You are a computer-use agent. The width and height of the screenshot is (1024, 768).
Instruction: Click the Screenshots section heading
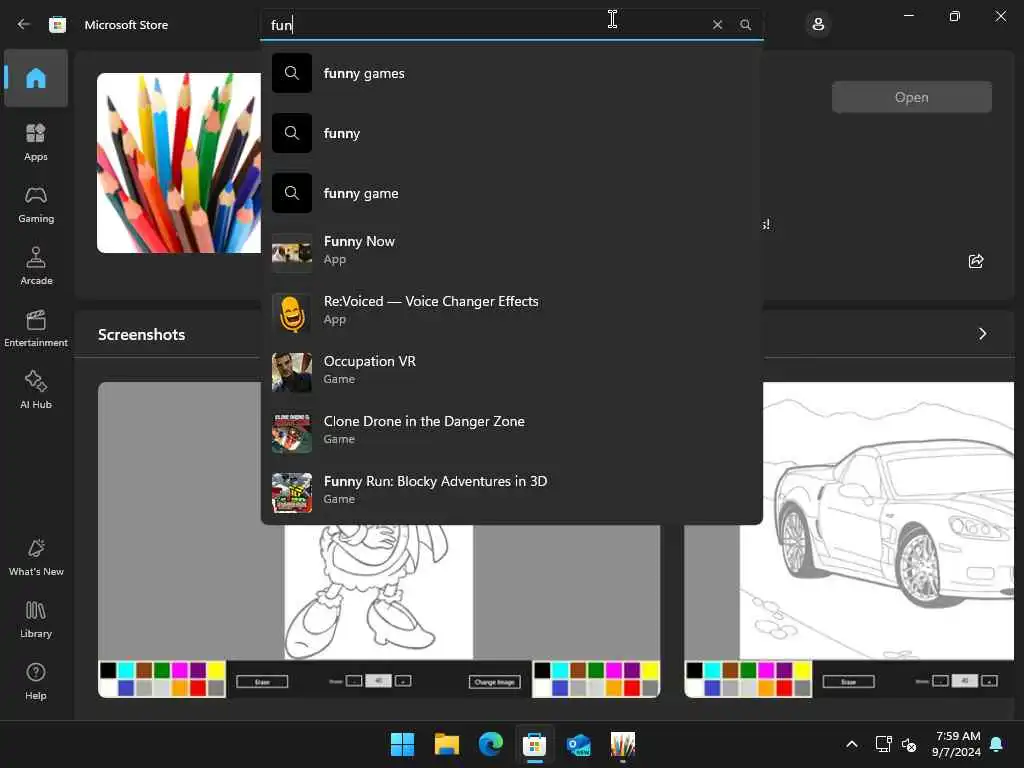pos(142,334)
